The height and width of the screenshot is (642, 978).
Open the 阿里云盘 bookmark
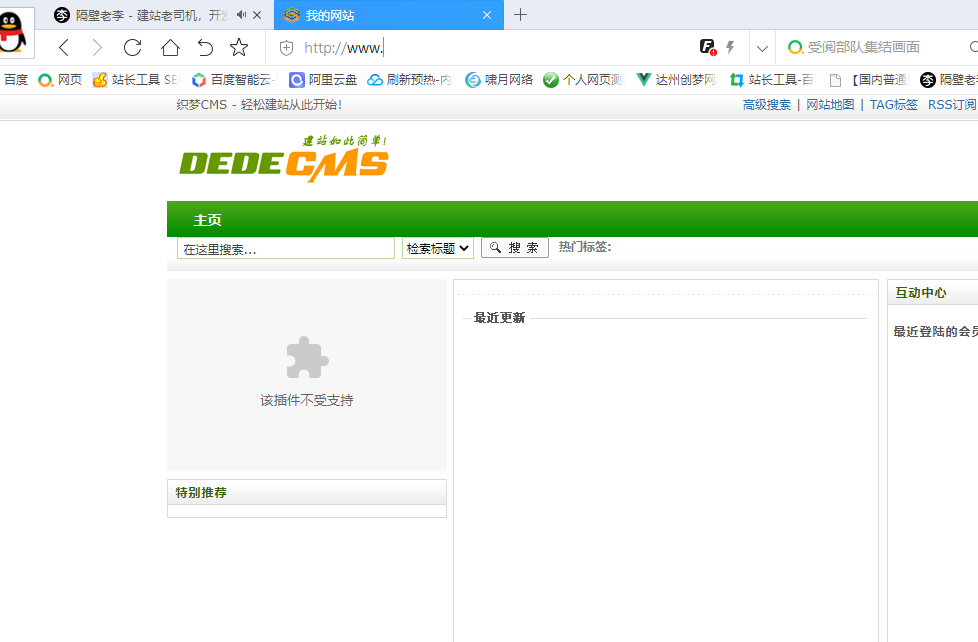(323, 80)
